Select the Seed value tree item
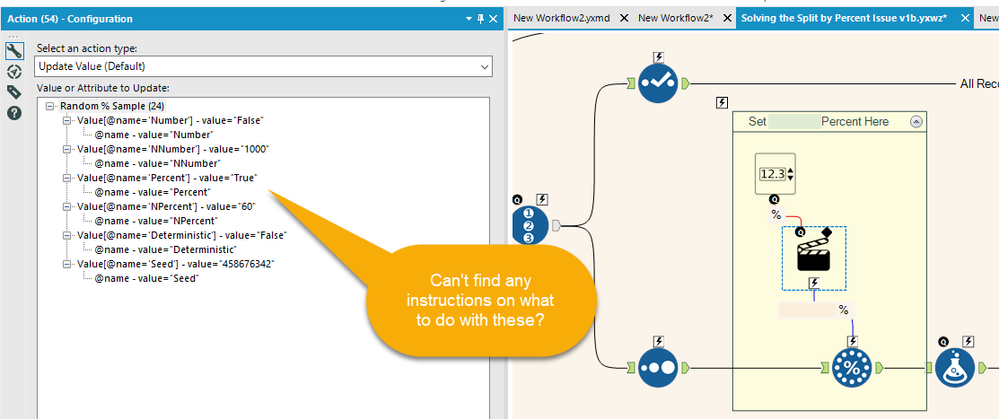999x419 pixels. click(176, 264)
